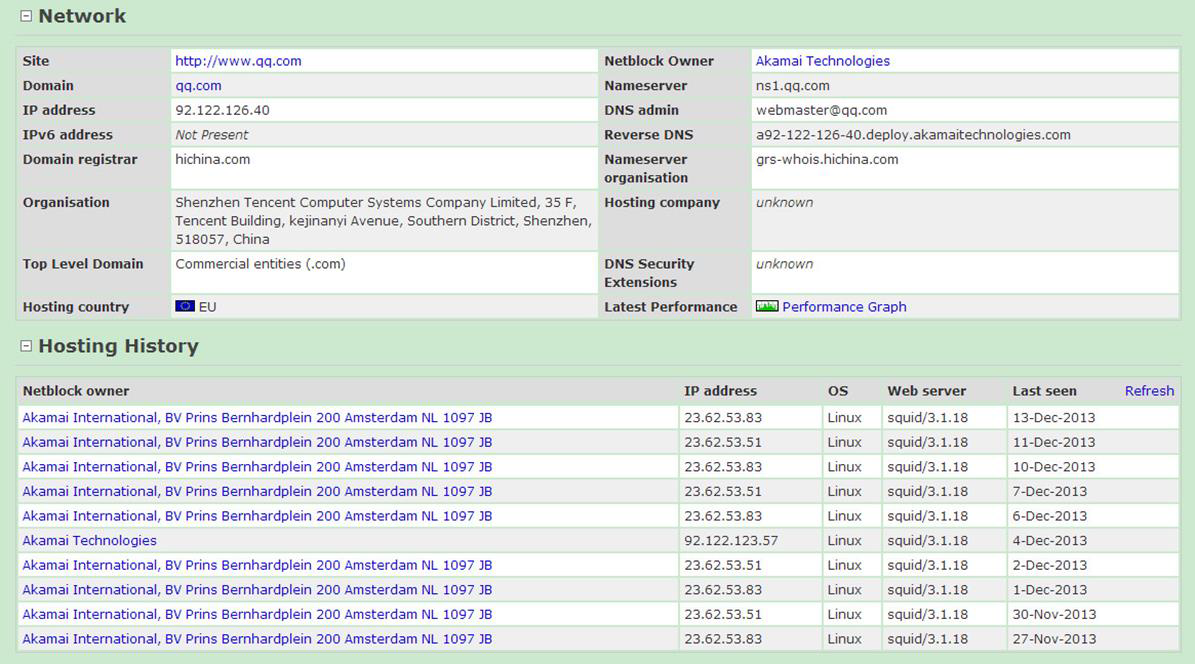Viewport: 1195px width, 664px height.
Task: Collapse the Hosting History section
Action: point(26,346)
